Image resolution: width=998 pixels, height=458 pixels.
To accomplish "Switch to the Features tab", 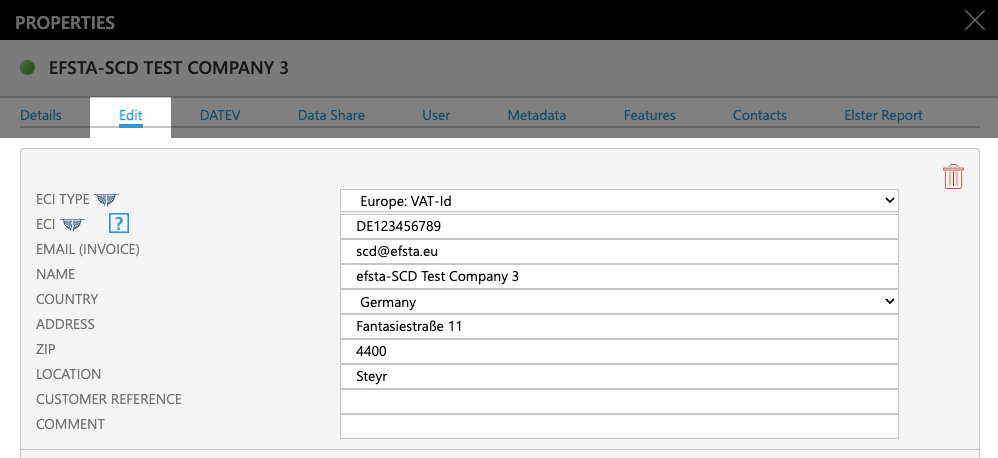I will pyautogui.click(x=649, y=115).
